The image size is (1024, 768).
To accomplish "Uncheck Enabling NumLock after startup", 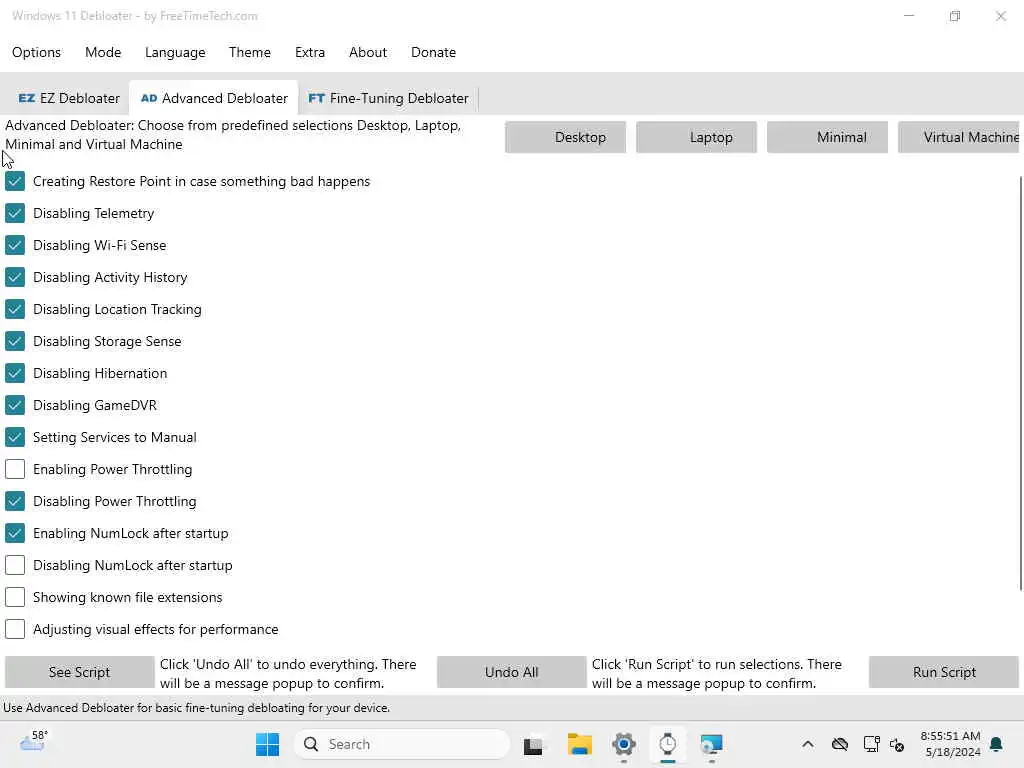I will 14,533.
